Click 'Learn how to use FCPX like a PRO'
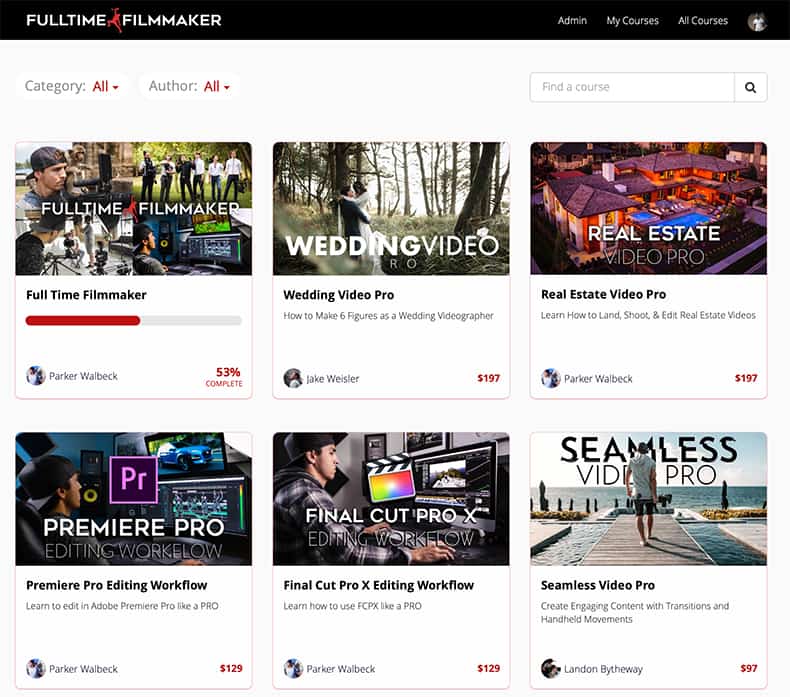Image resolution: width=790 pixels, height=697 pixels. click(x=352, y=606)
